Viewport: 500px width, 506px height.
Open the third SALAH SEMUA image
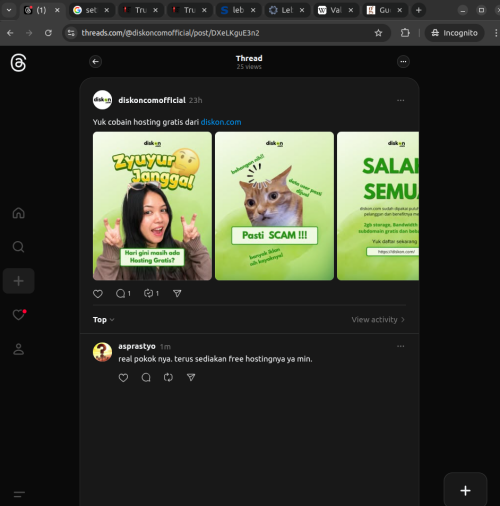[378, 206]
